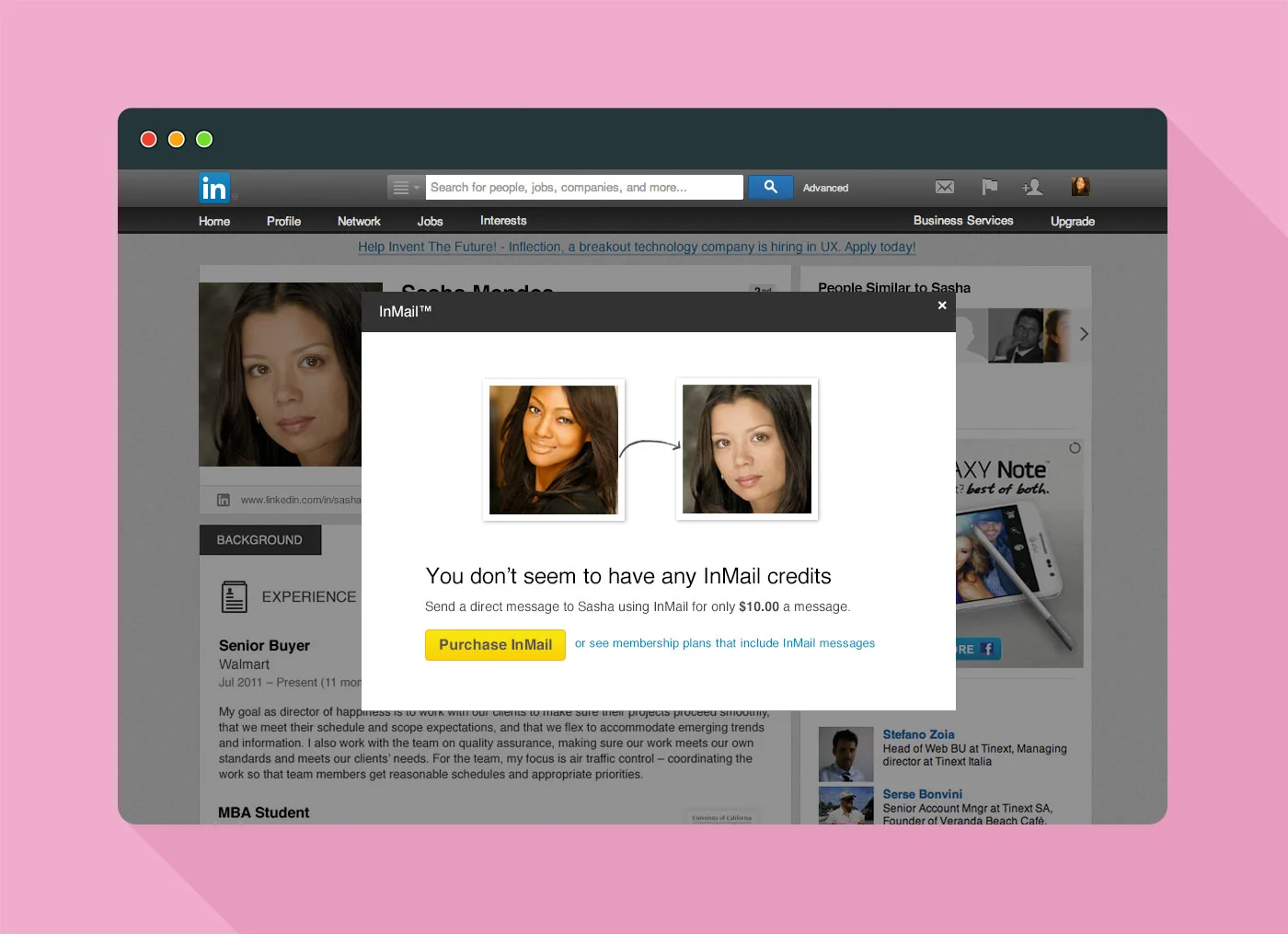Open the Jobs menu
Viewport: 1288px width, 934px height.
(430, 221)
